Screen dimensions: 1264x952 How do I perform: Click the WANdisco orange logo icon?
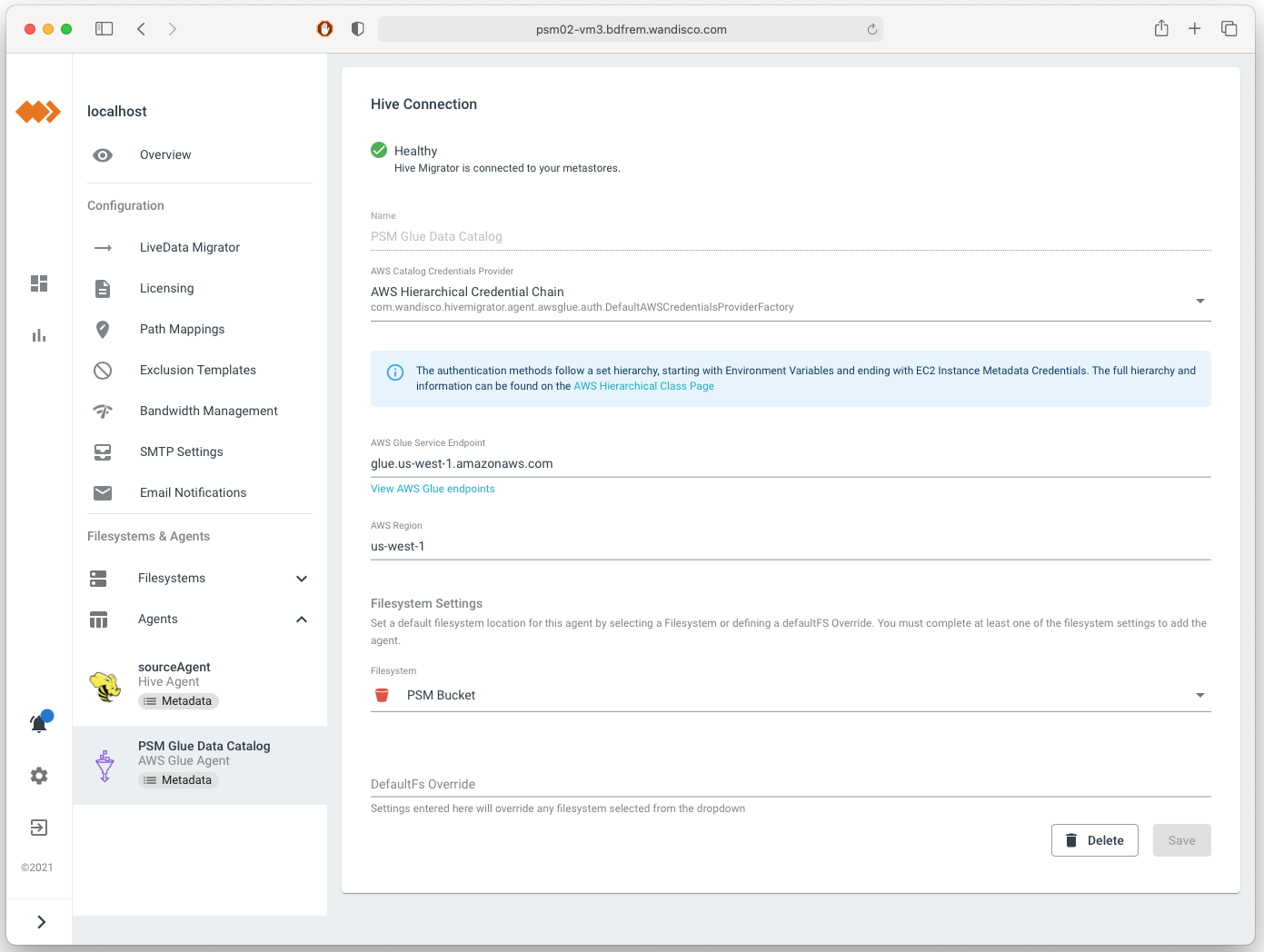point(38,112)
